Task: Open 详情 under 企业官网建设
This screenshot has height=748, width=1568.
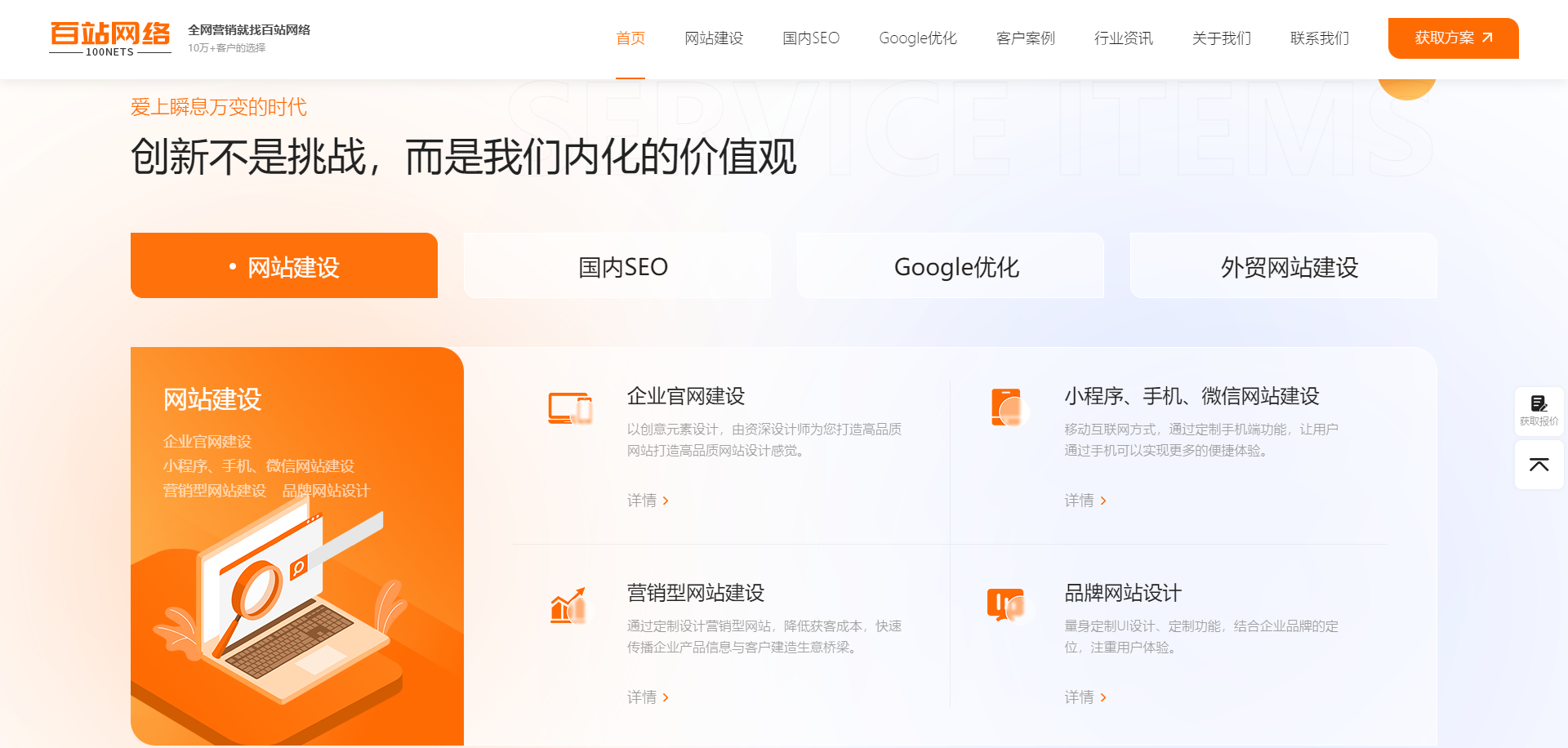Action: point(648,501)
